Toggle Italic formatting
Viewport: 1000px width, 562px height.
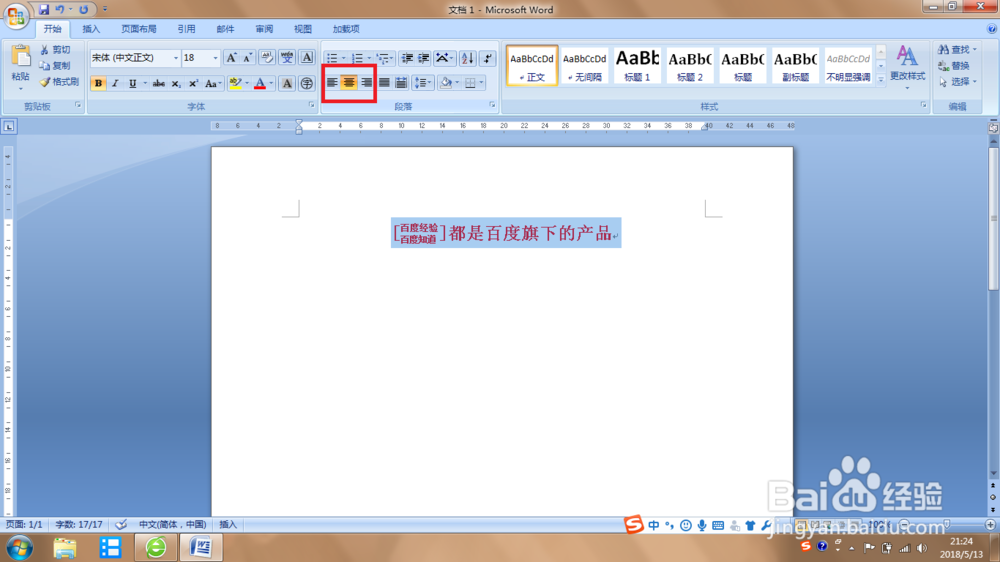coord(115,83)
